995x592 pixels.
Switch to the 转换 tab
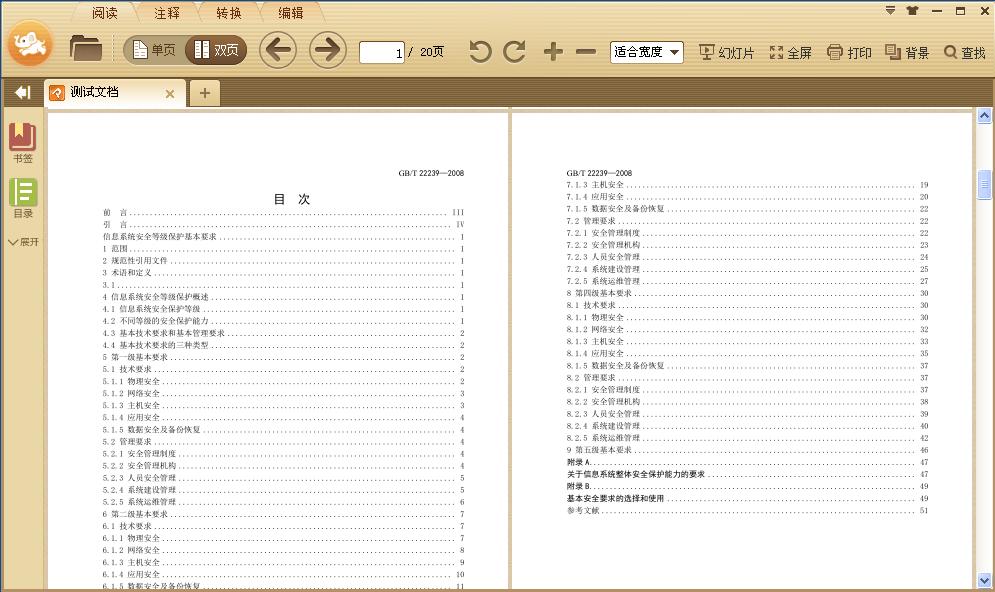tap(229, 13)
